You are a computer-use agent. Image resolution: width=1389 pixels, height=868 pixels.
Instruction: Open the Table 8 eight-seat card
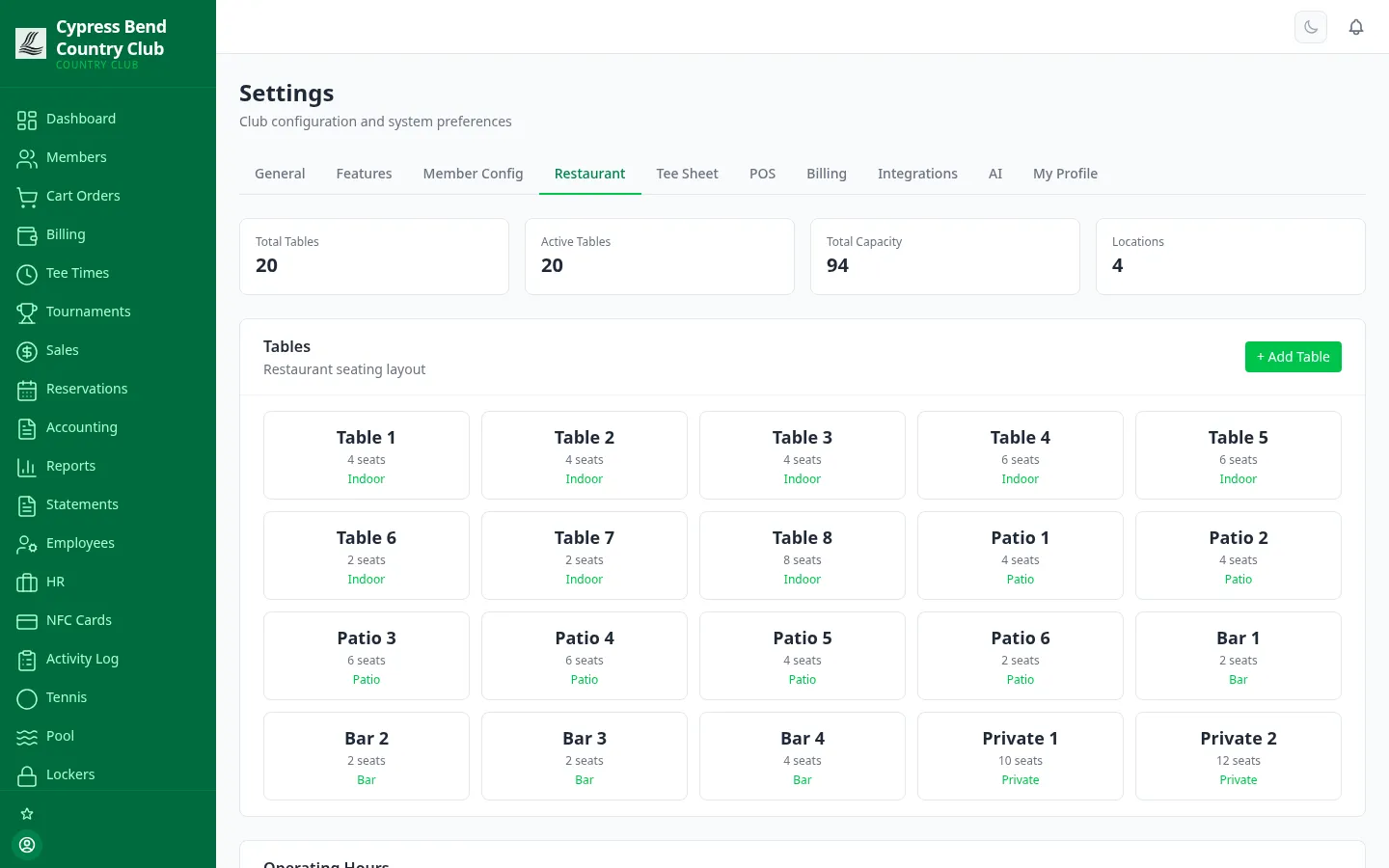click(x=803, y=556)
